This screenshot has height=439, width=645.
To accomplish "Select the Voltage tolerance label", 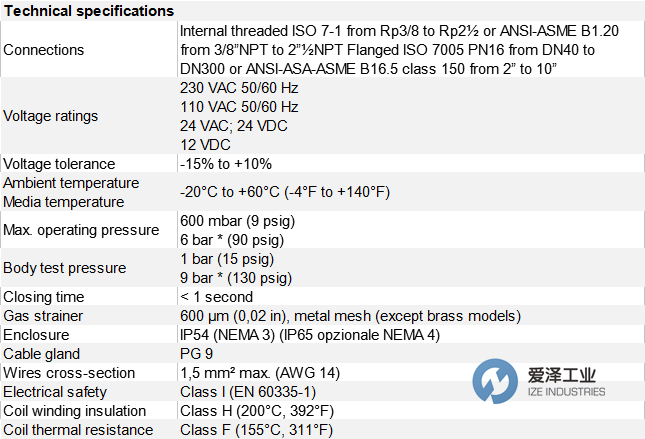I will [x=59, y=164].
